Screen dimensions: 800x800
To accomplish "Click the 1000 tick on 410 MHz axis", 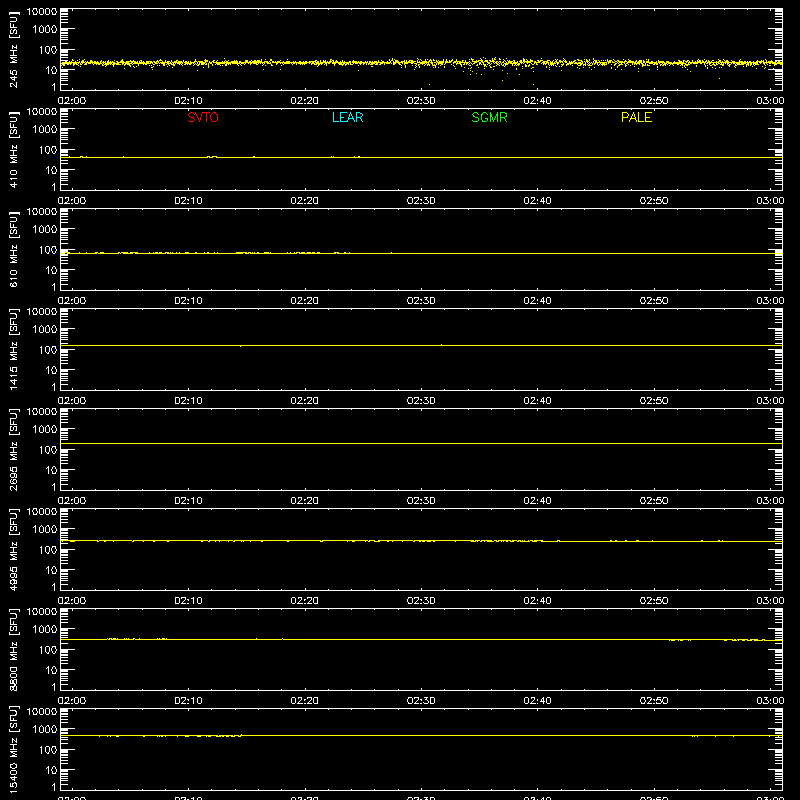I will pos(45,130).
